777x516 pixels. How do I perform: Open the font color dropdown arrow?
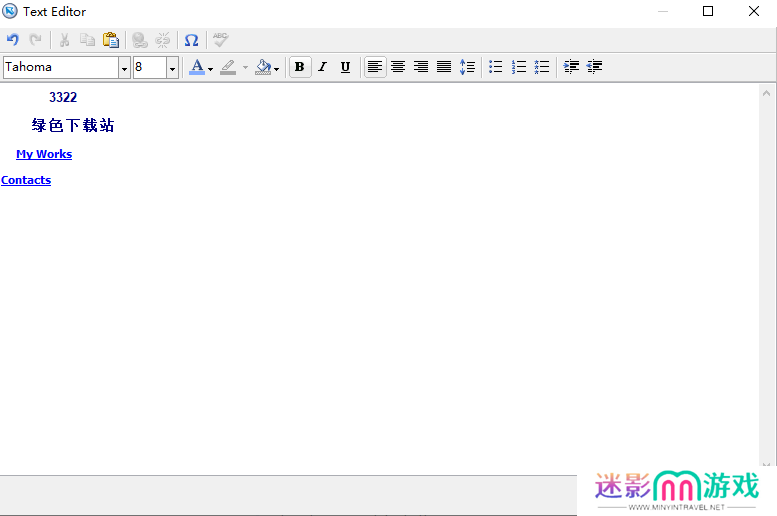(x=211, y=68)
